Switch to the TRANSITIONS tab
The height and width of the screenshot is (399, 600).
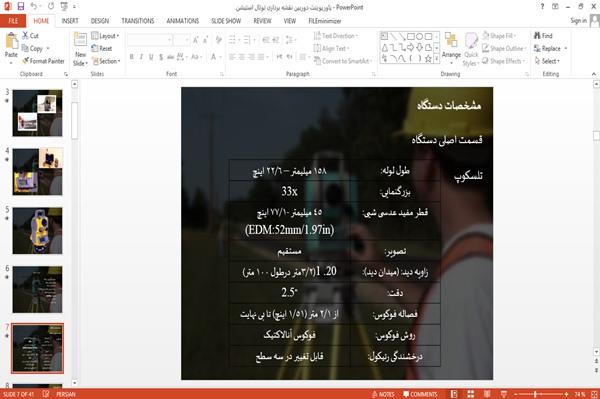(x=138, y=21)
